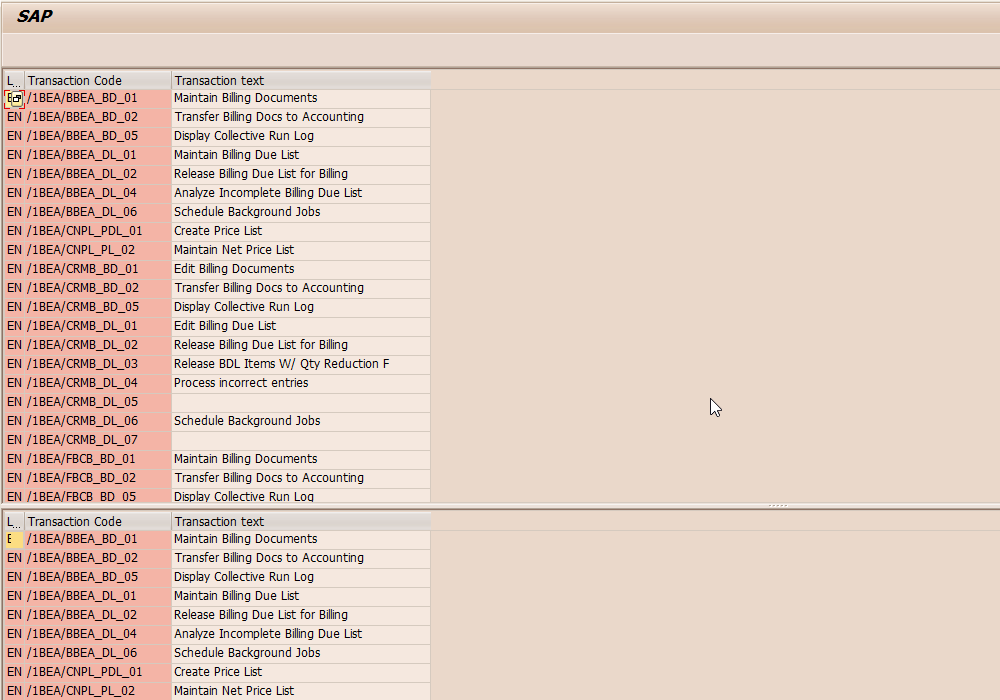Click 'Analyze Incomplete Billing Due List' in upper table
Screen dimensions: 1000x700
[268, 193]
